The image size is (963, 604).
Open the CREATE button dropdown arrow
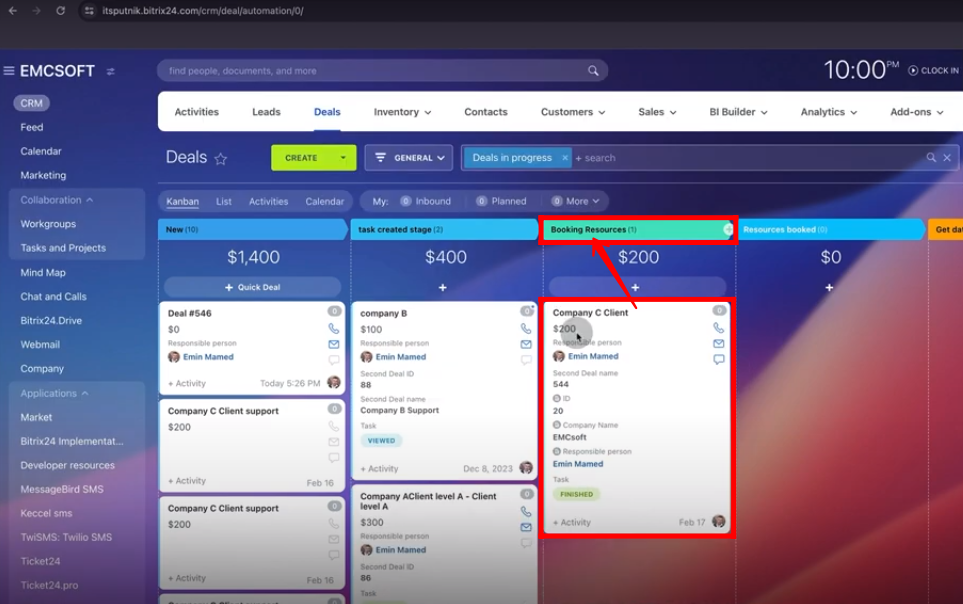[x=343, y=158]
